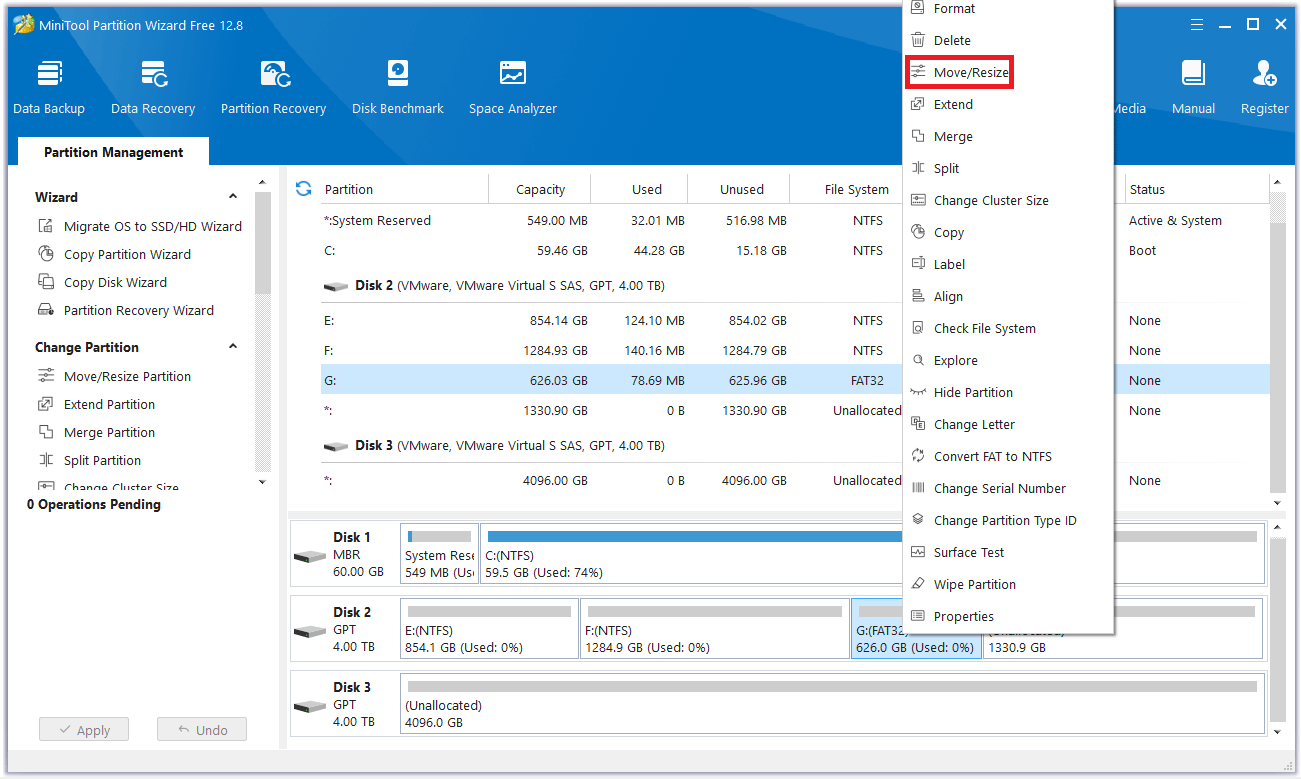This screenshot has height=779, width=1301.
Task: Click the Disk 3 header row in the list
Action: [x=611, y=445]
